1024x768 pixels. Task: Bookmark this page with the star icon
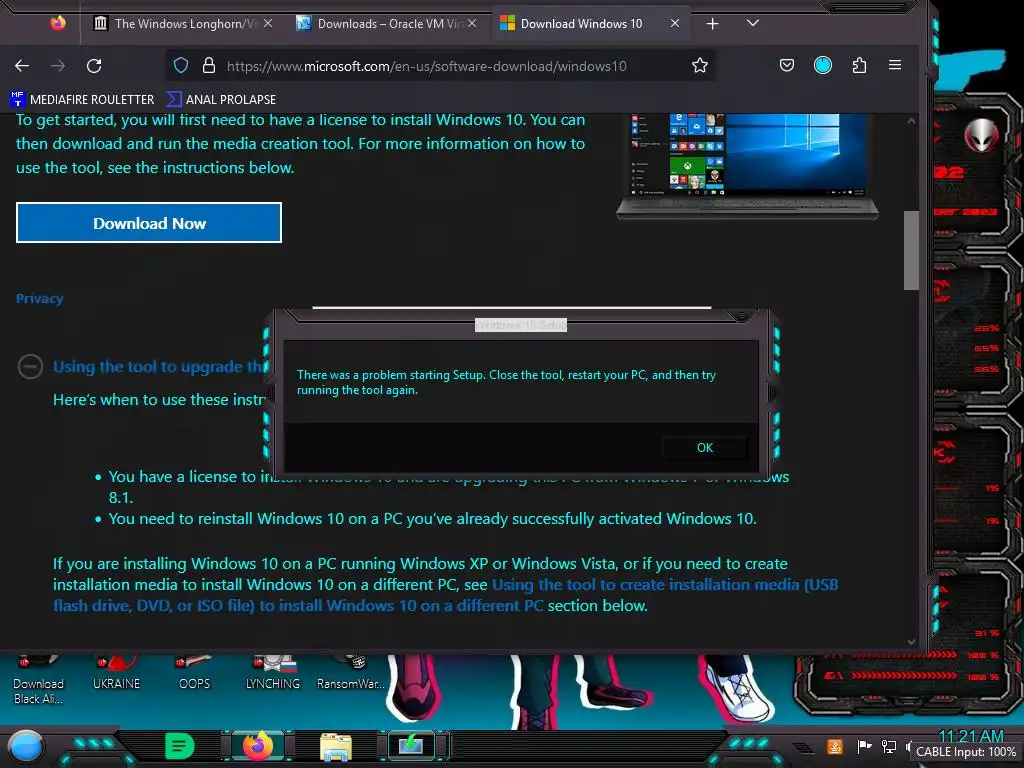pyautogui.click(x=700, y=65)
